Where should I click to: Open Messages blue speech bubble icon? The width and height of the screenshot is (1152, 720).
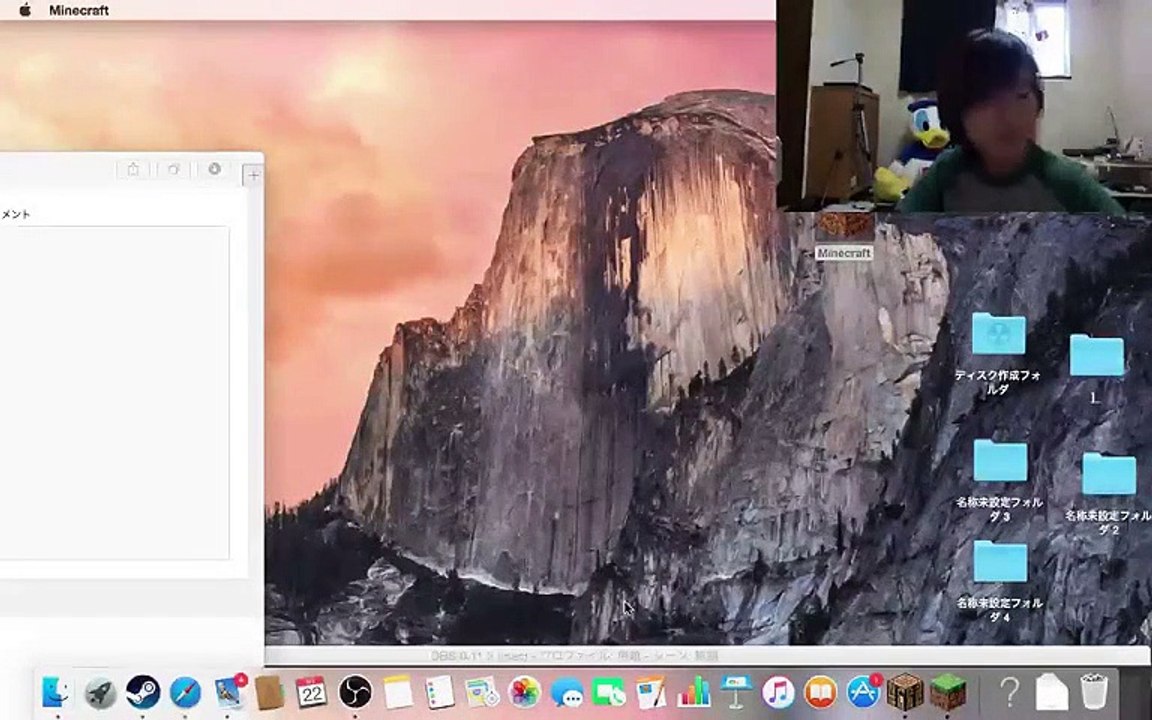[566, 692]
